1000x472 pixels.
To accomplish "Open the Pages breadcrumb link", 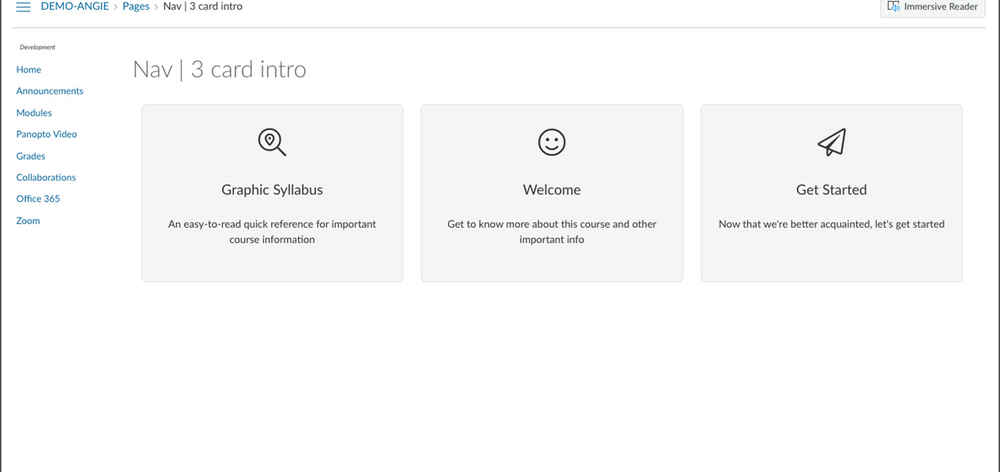I will point(136,7).
